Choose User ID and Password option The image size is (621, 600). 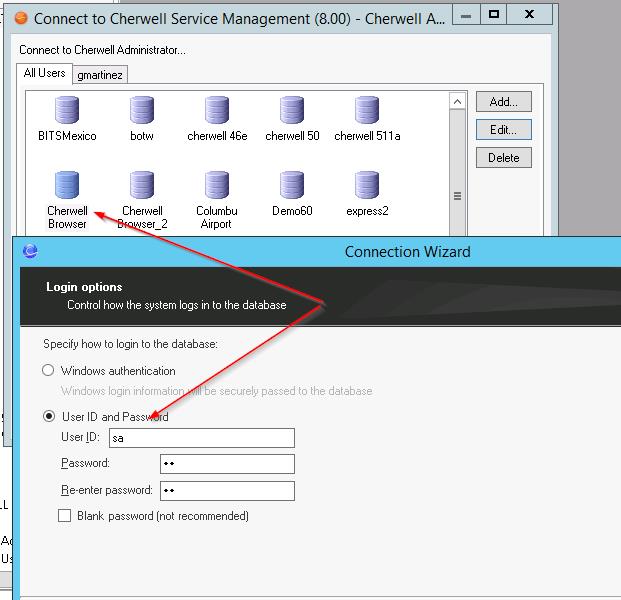point(48,417)
